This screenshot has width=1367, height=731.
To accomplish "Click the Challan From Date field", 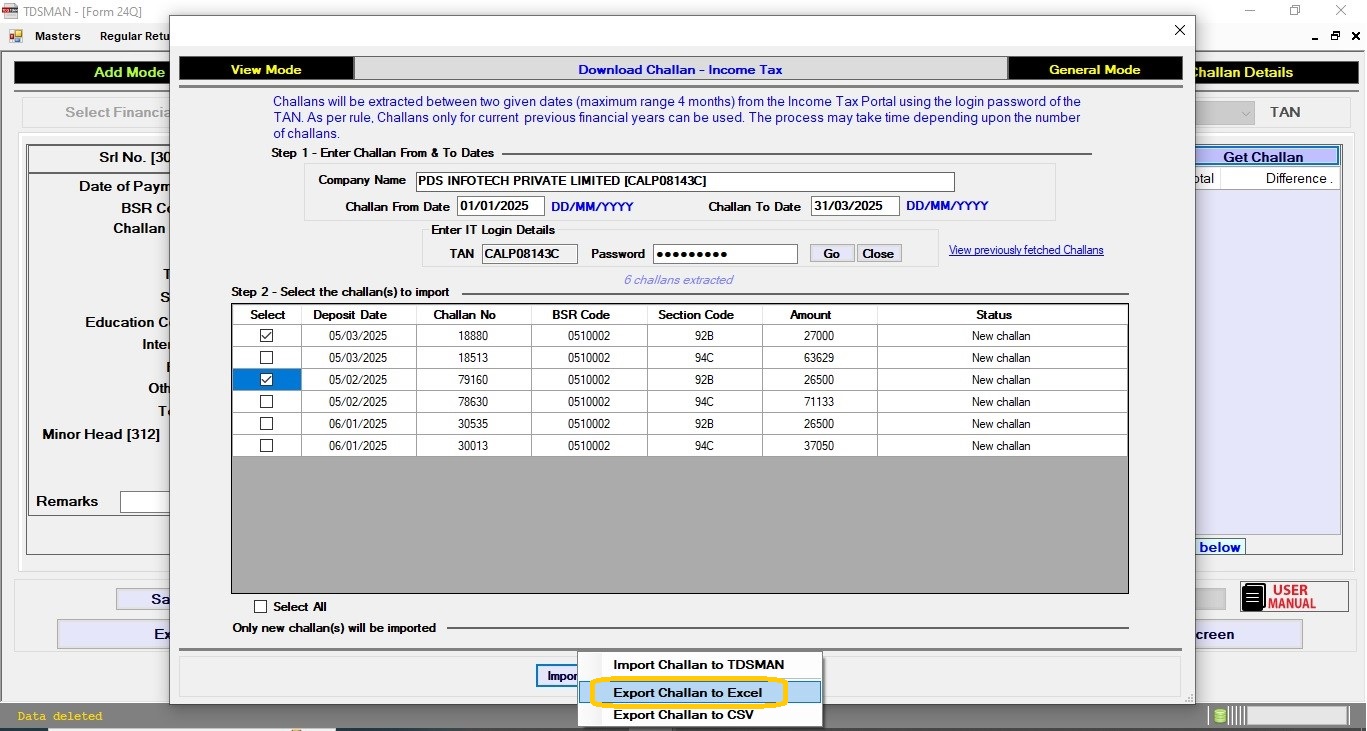I will coord(500,206).
